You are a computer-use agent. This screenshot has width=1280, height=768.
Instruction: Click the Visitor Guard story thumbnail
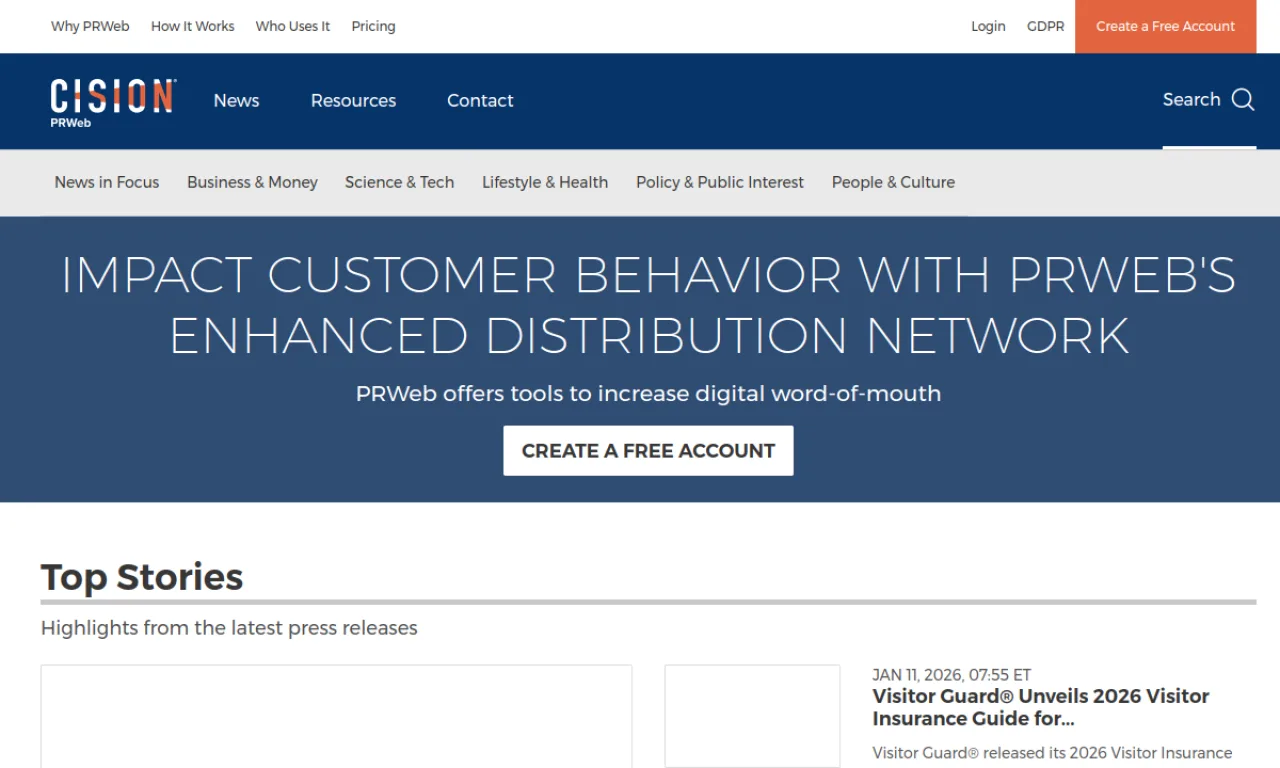tap(752, 716)
